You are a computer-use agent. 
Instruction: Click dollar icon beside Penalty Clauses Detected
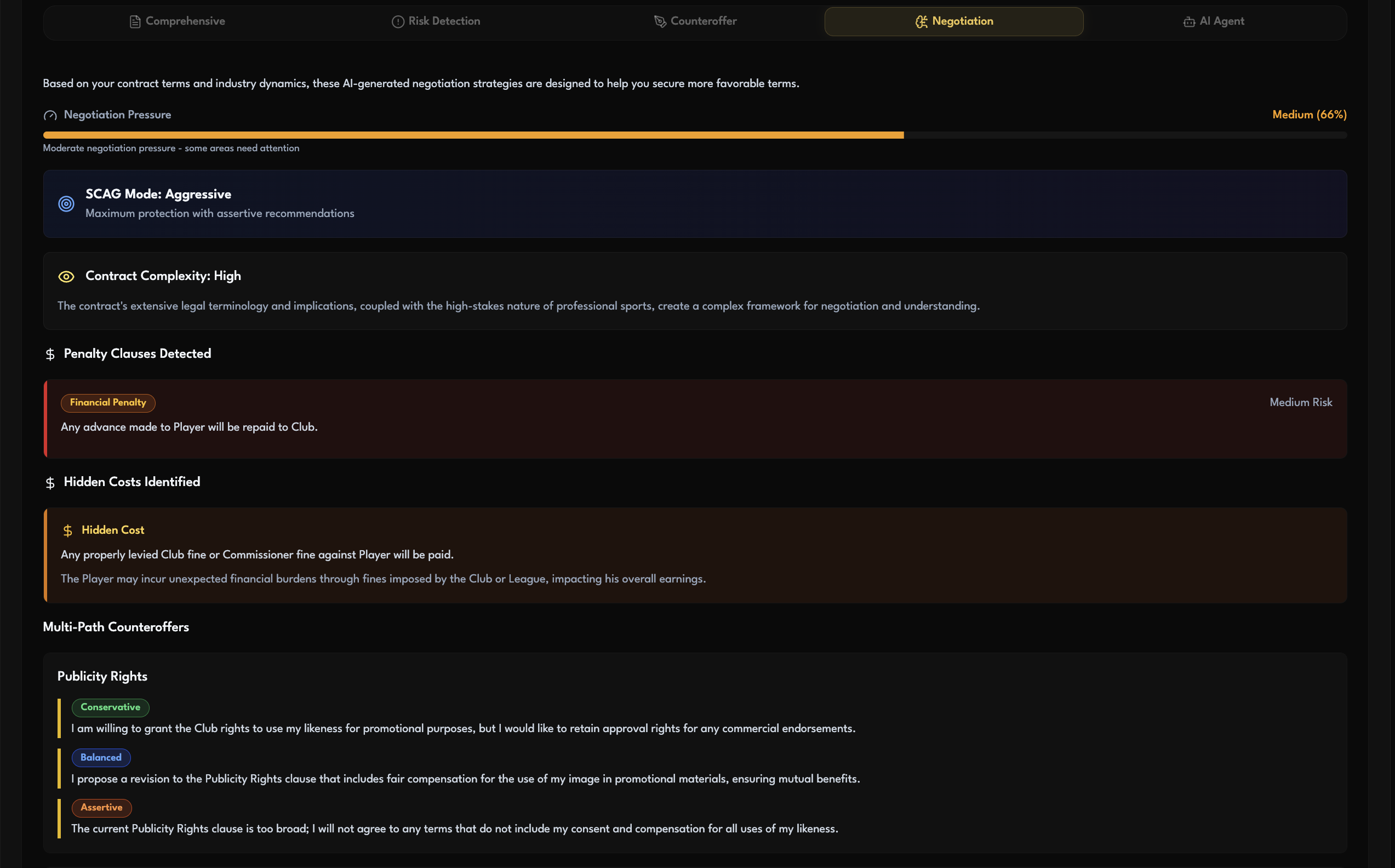(50, 354)
